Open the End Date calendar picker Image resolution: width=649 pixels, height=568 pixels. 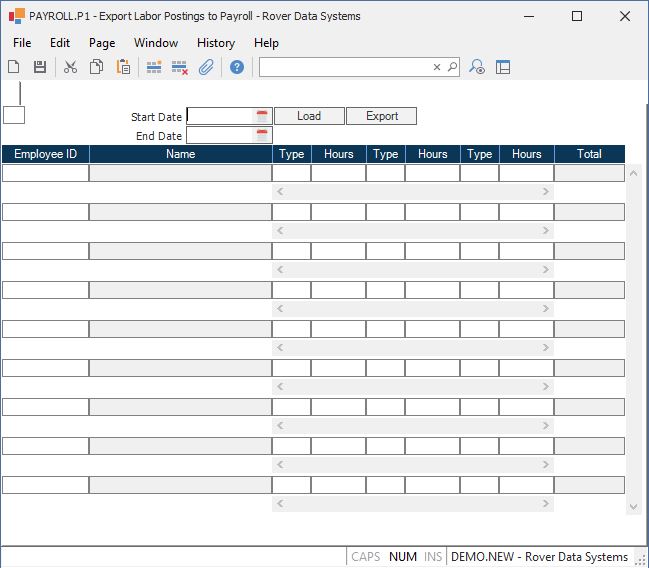pyautogui.click(x=262, y=135)
